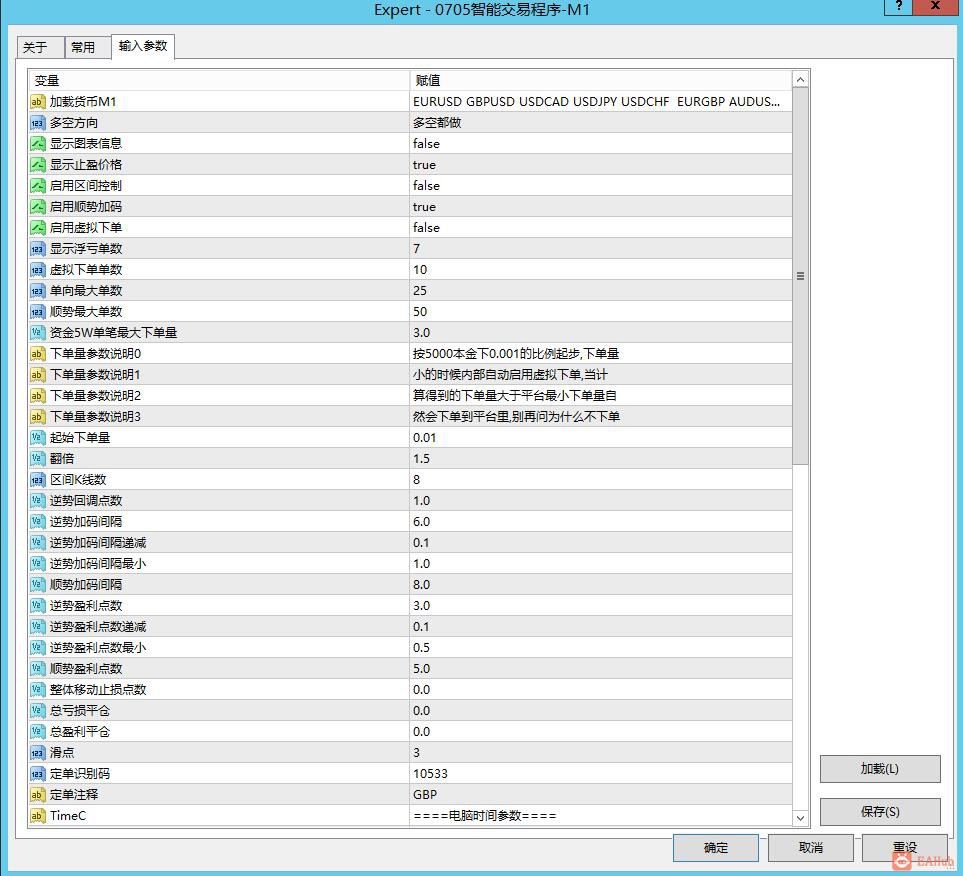Screen dimensions: 963x876
Task: Click double icon beside 总亏损平仓
Action: tap(37, 711)
